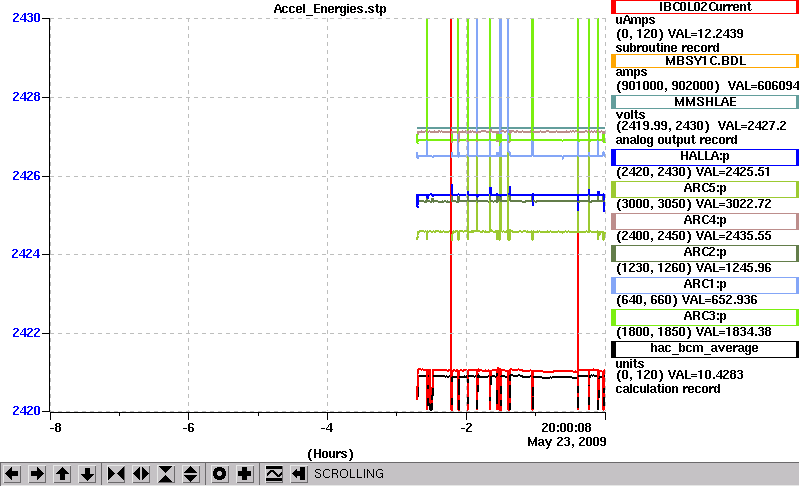Click the Accel_Energies.stp graph title
The width and height of the screenshot is (799, 486).
tap(330, 9)
